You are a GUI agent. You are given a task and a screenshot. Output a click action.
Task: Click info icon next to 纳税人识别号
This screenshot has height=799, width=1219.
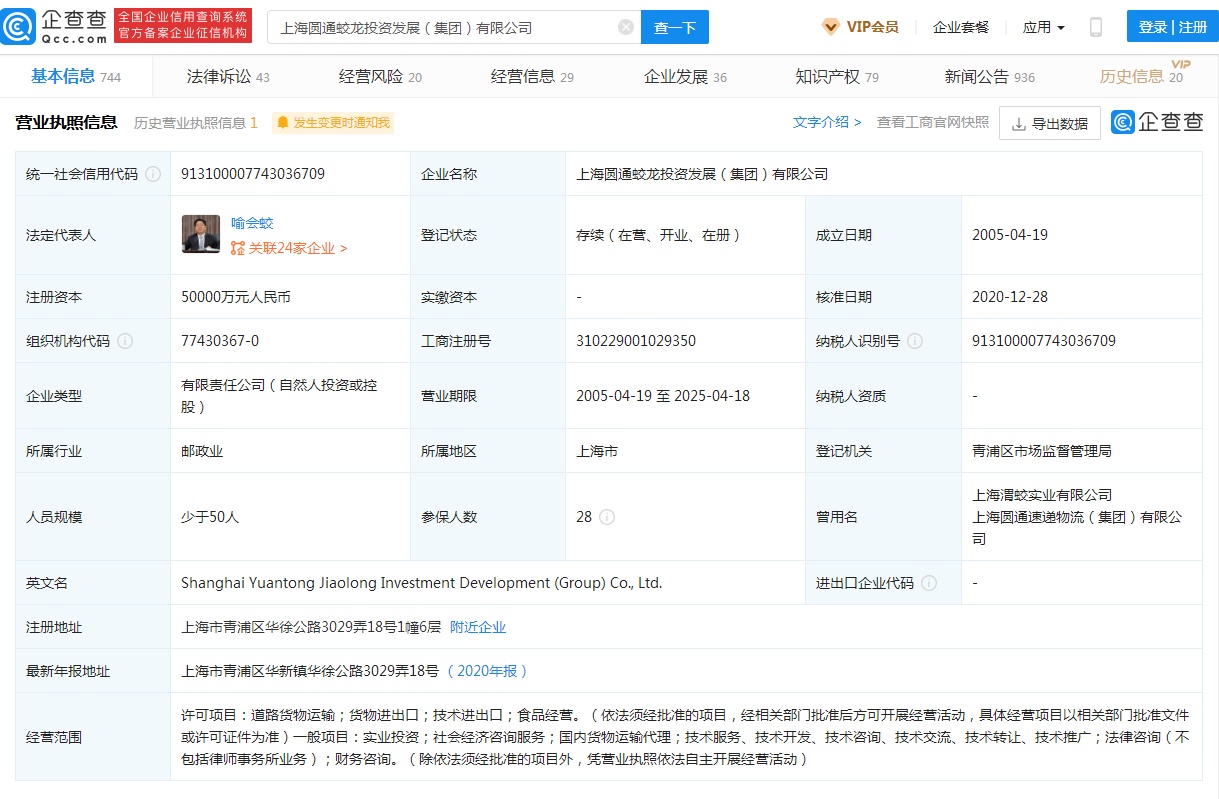tap(914, 341)
